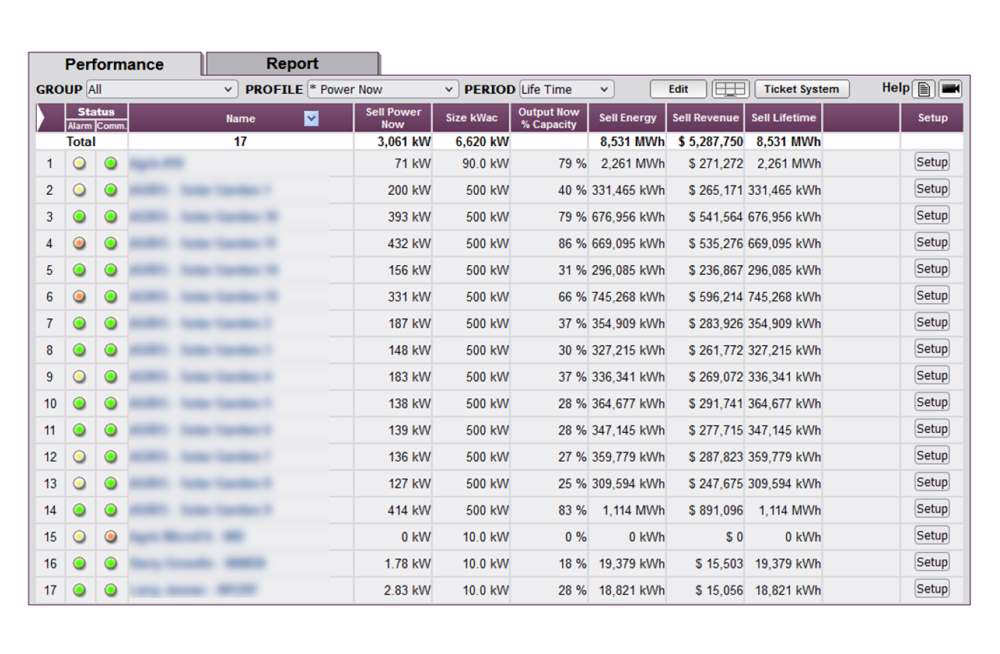Click the Ticket System button
This screenshot has width=1000, height=654.
coord(801,88)
